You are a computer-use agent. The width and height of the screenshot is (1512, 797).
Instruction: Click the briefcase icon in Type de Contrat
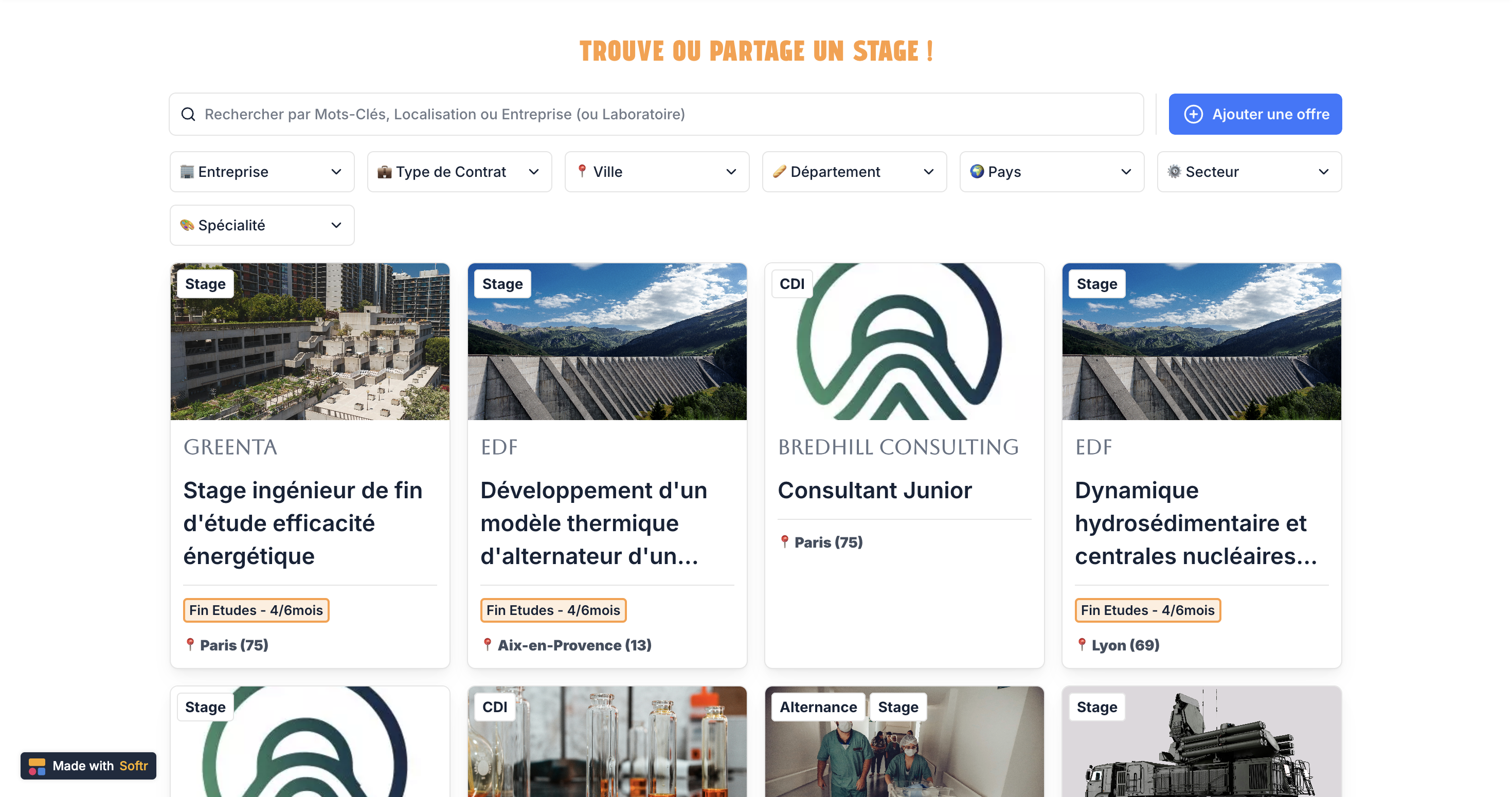click(385, 171)
